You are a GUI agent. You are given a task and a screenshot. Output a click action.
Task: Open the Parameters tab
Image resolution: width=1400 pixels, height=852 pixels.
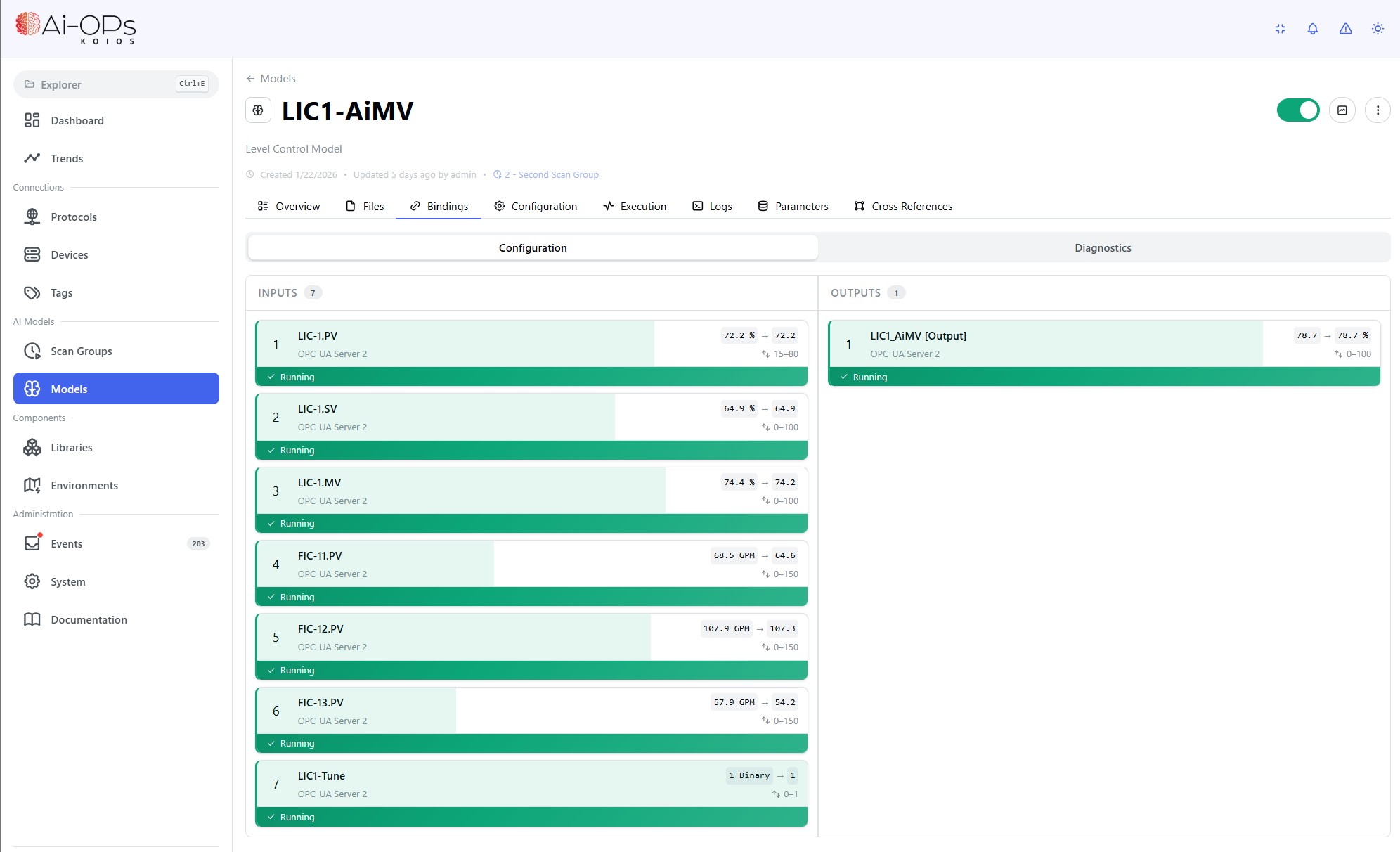(x=793, y=206)
